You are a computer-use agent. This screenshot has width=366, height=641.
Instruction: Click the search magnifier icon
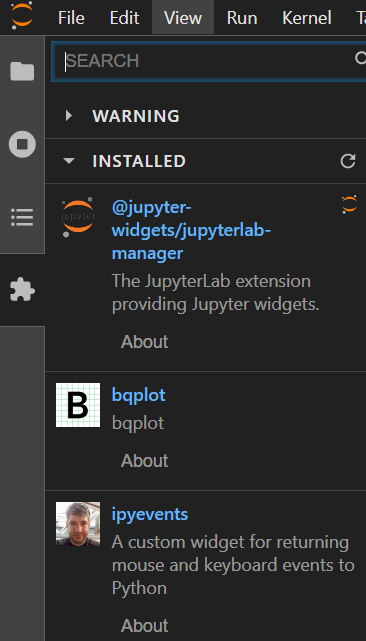pyautogui.click(x=360, y=59)
